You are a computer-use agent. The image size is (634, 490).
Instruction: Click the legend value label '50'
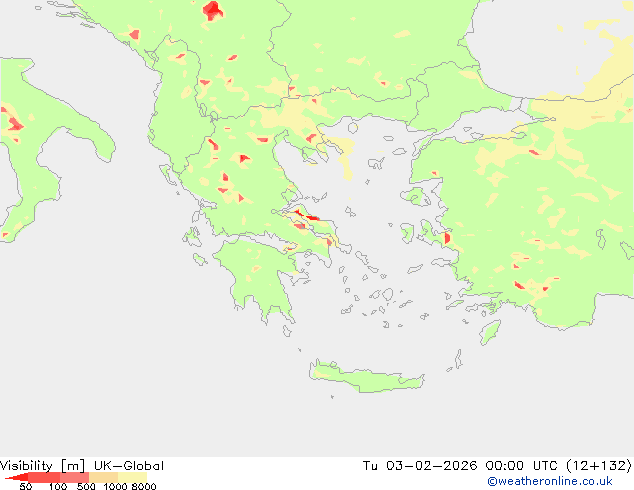pyautogui.click(x=26, y=486)
